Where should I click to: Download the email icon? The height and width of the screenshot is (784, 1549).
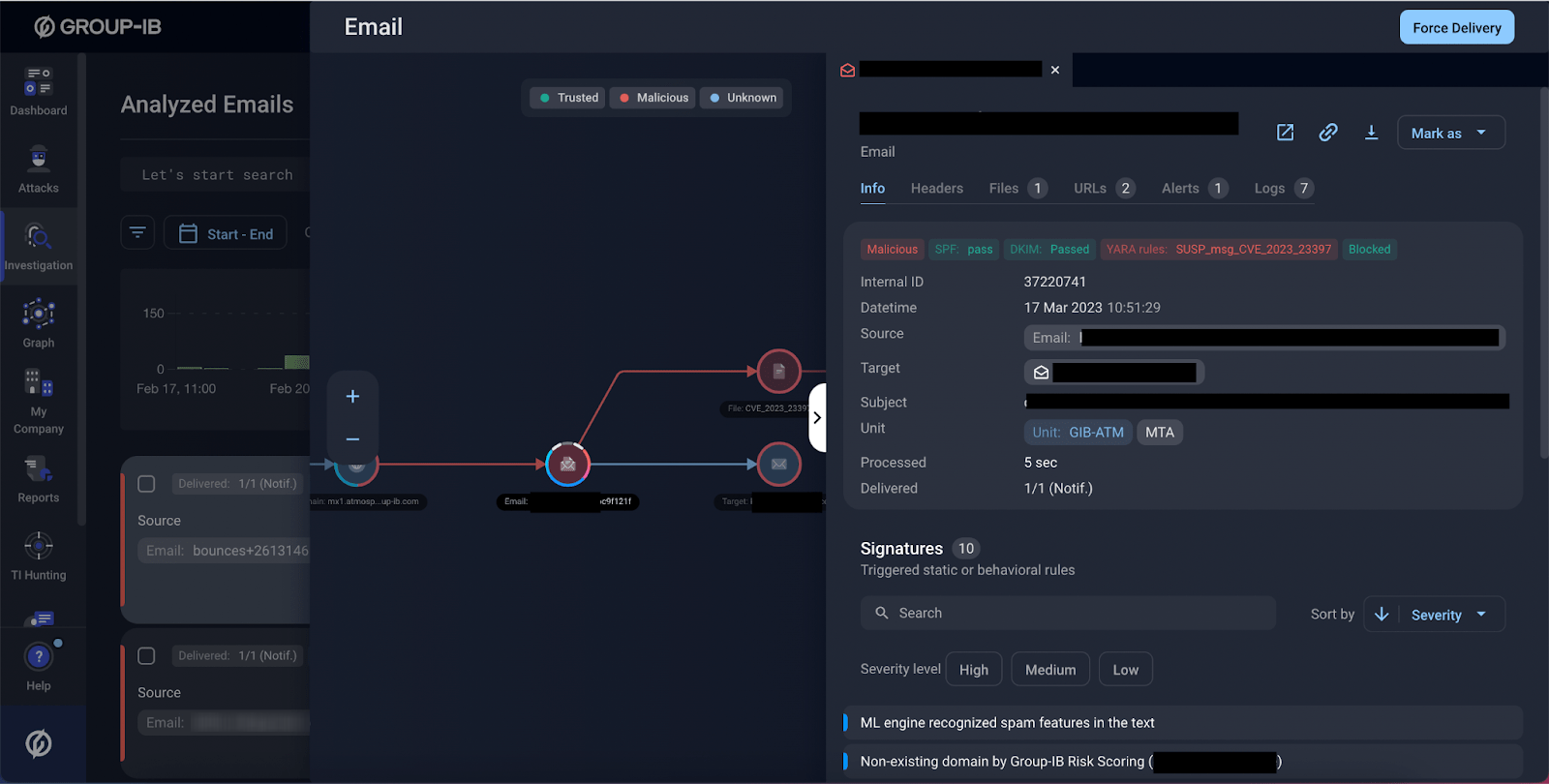click(1371, 133)
